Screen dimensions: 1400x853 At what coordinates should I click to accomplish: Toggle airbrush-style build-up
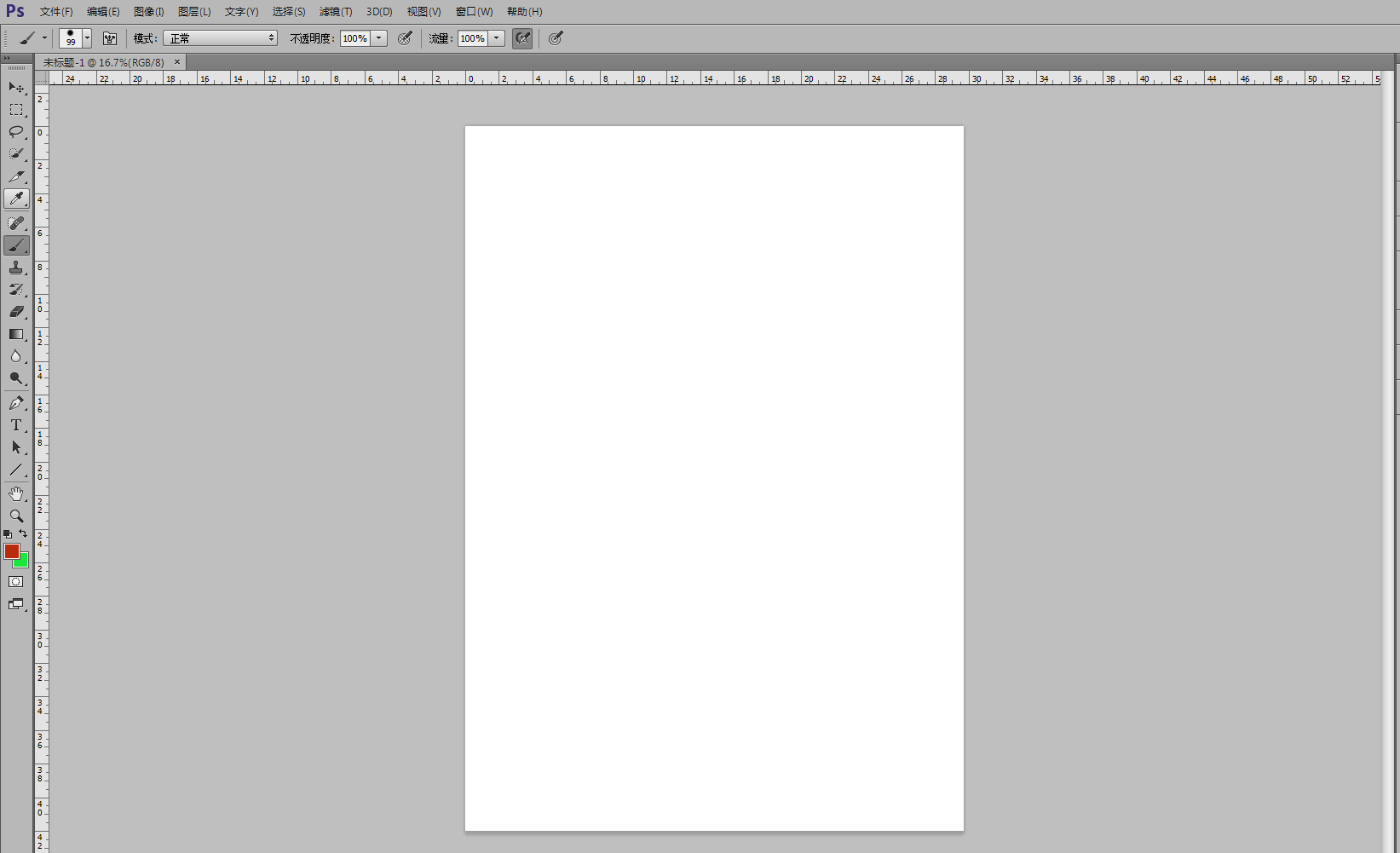point(522,38)
